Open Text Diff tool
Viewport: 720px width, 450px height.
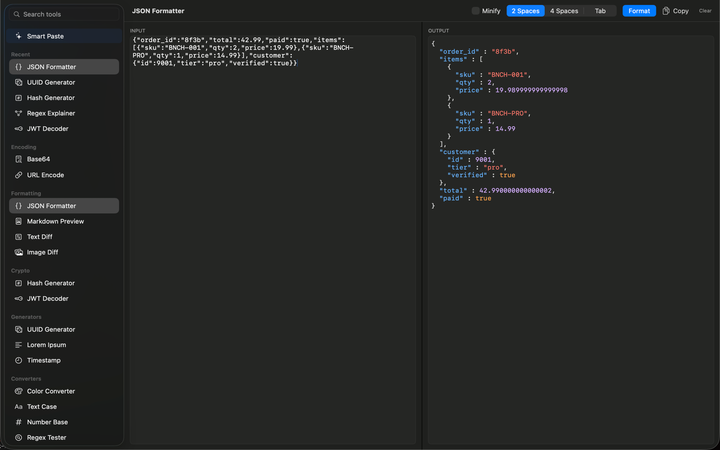(x=64, y=236)
